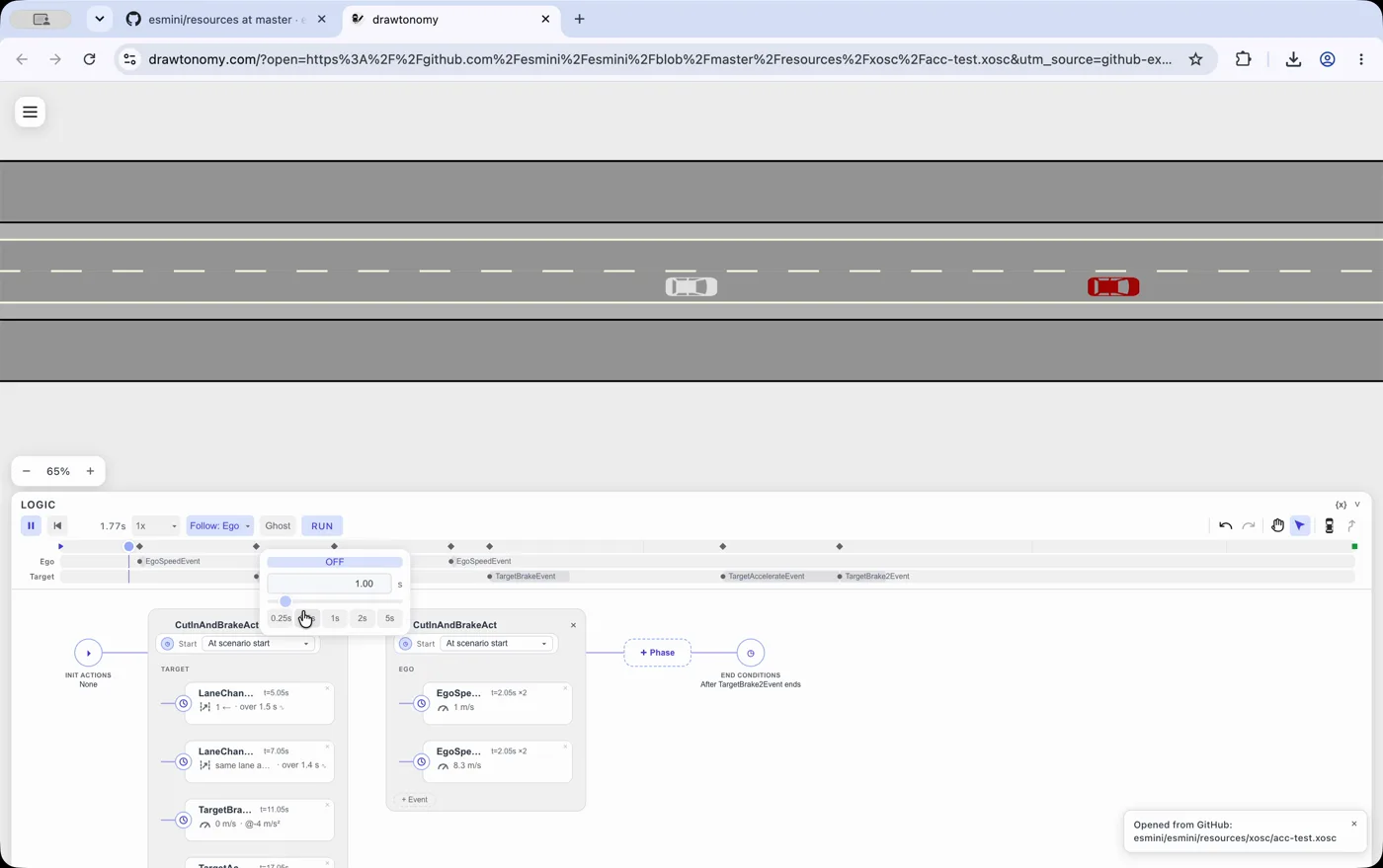1383x868 pixels.
Task: Click the green end marker on timeline
Action: click(x=1354, y=546)
